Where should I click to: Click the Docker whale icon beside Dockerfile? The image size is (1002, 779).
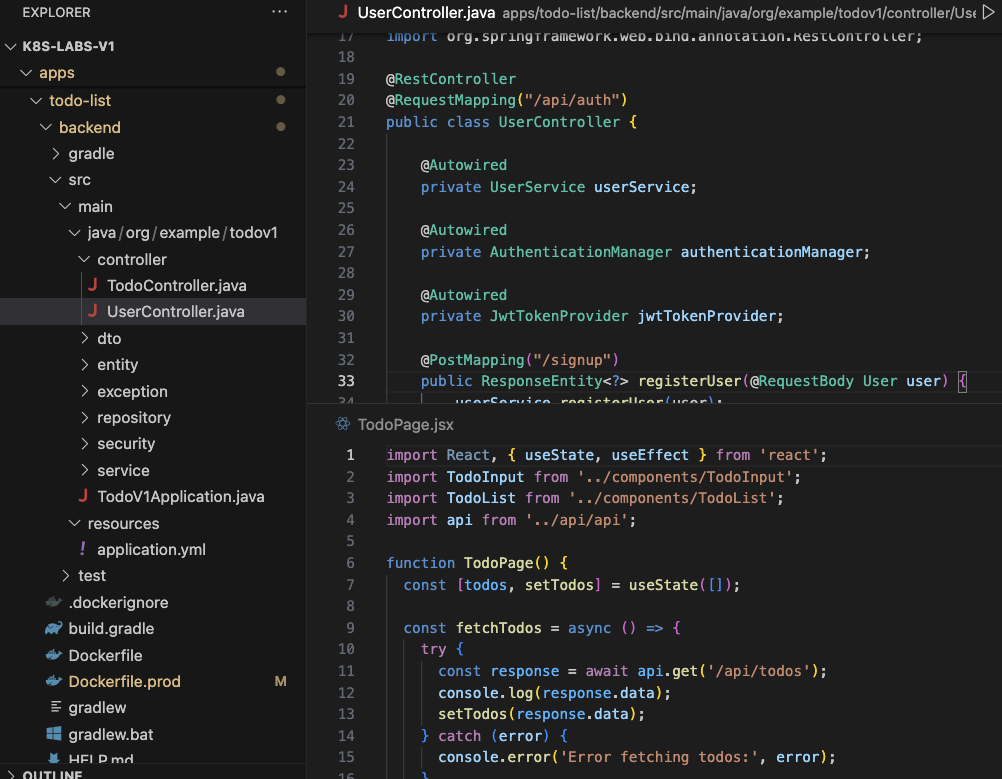(x=54, y=655)
